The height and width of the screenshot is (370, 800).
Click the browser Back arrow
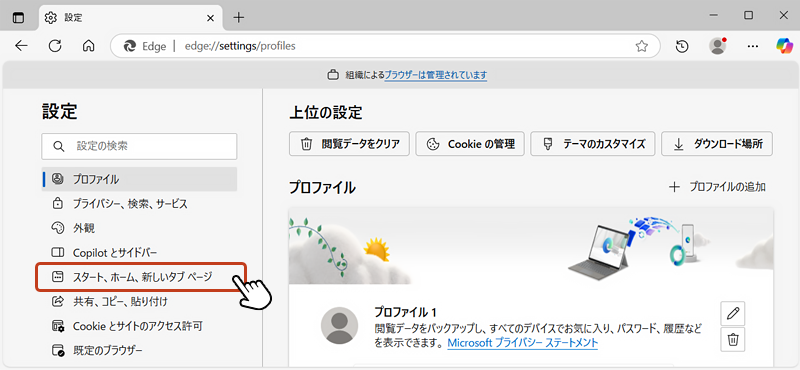point(21,46)
